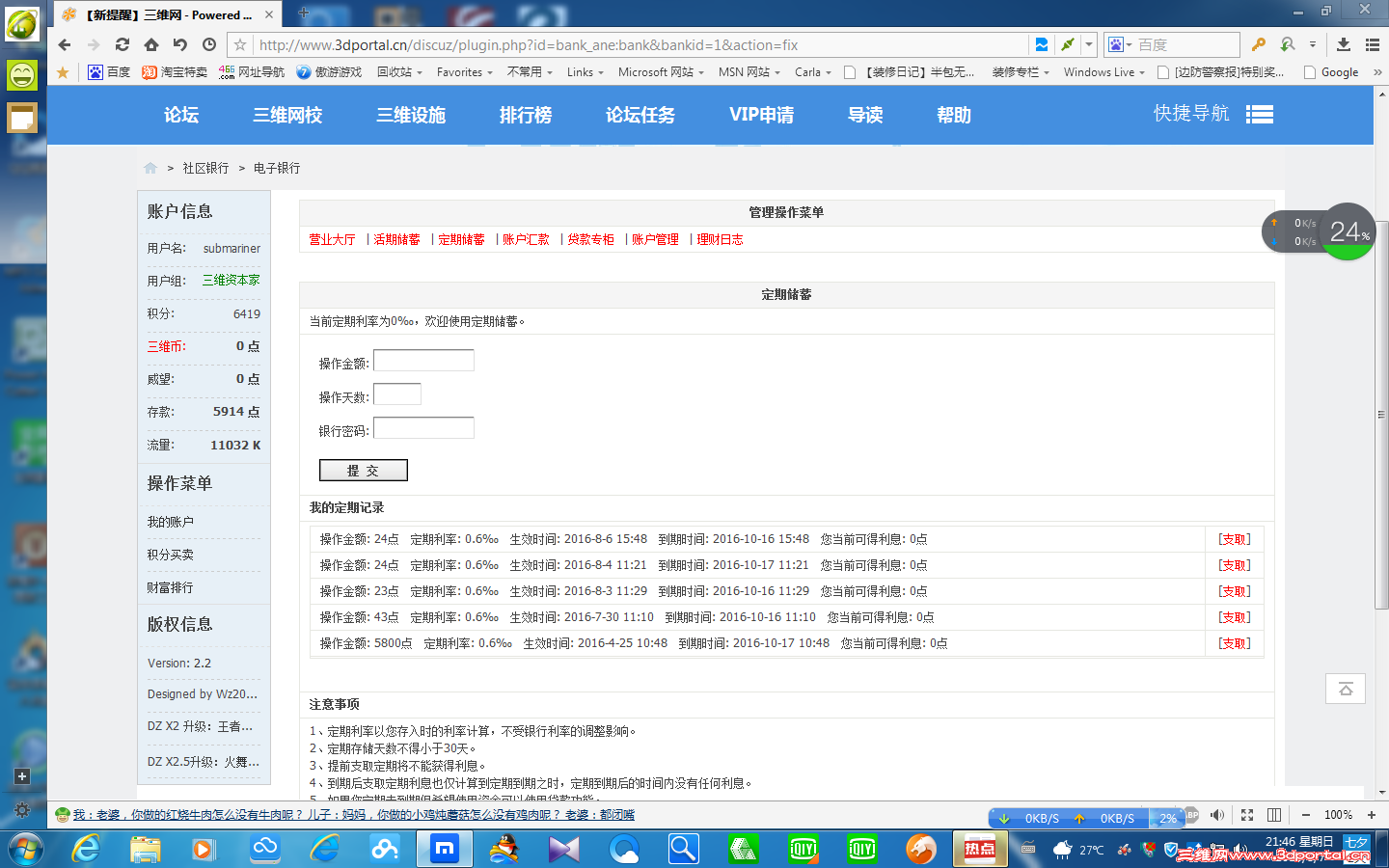Image resolution: width=1389 pixels, height=868 pixels.
Task: Click 支取 on the 5800点 deposit record
Action: click(x=1234, y=642)
